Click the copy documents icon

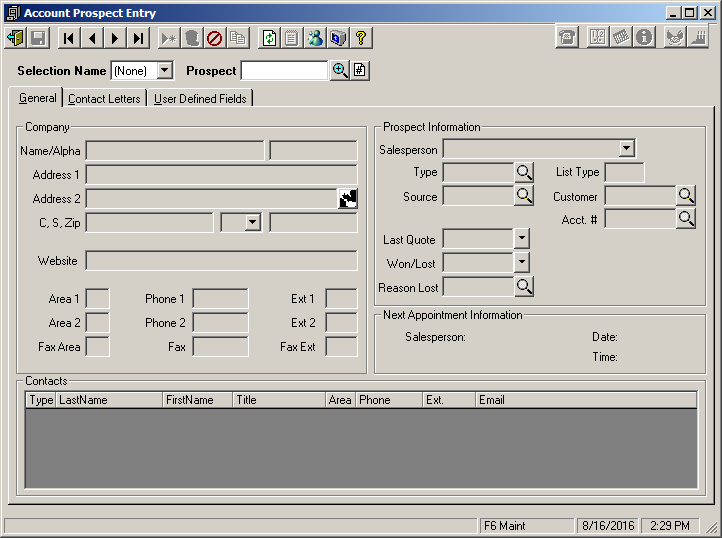pos(238,38)
